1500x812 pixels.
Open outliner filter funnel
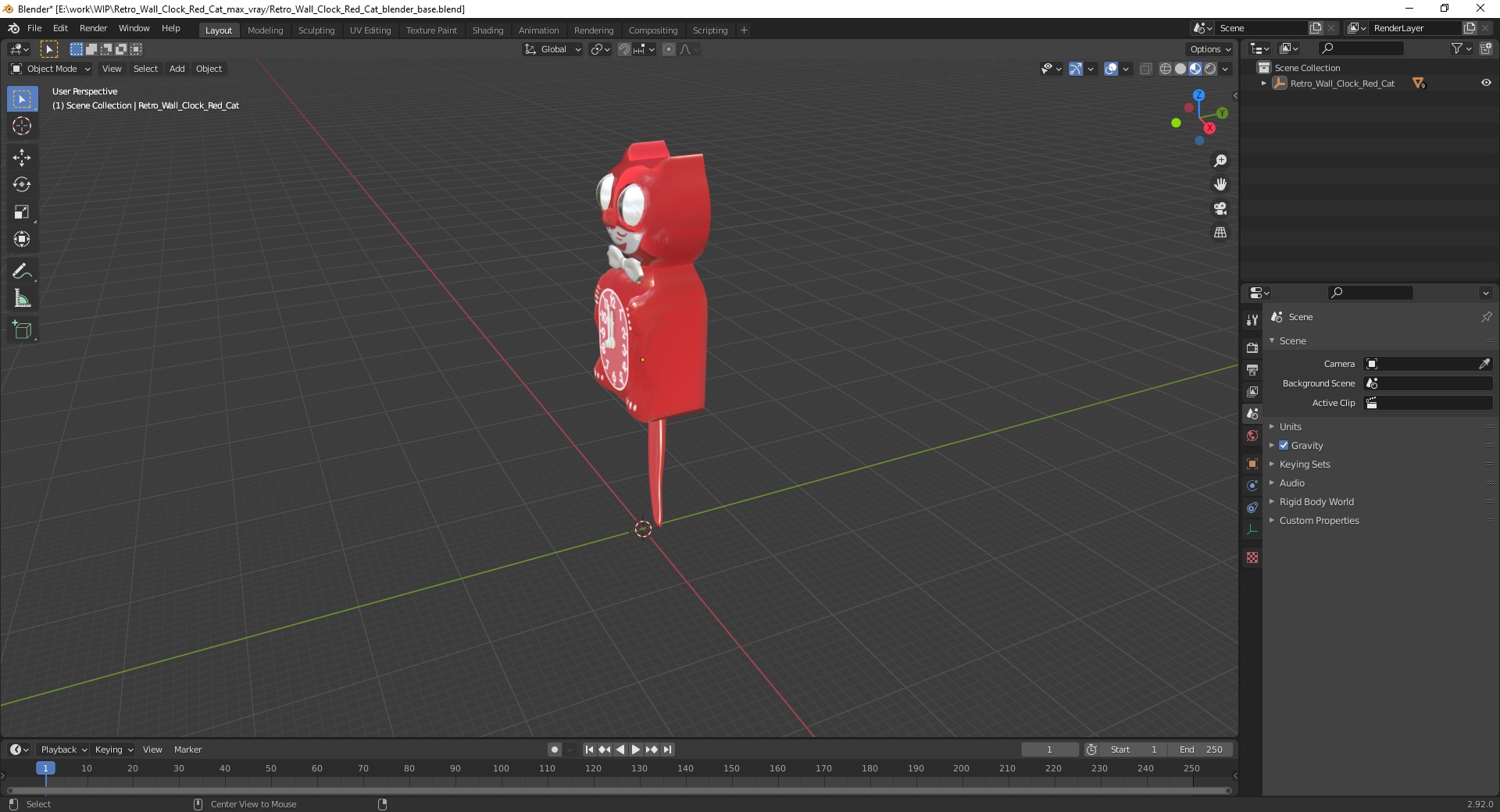pos(1461,48)
